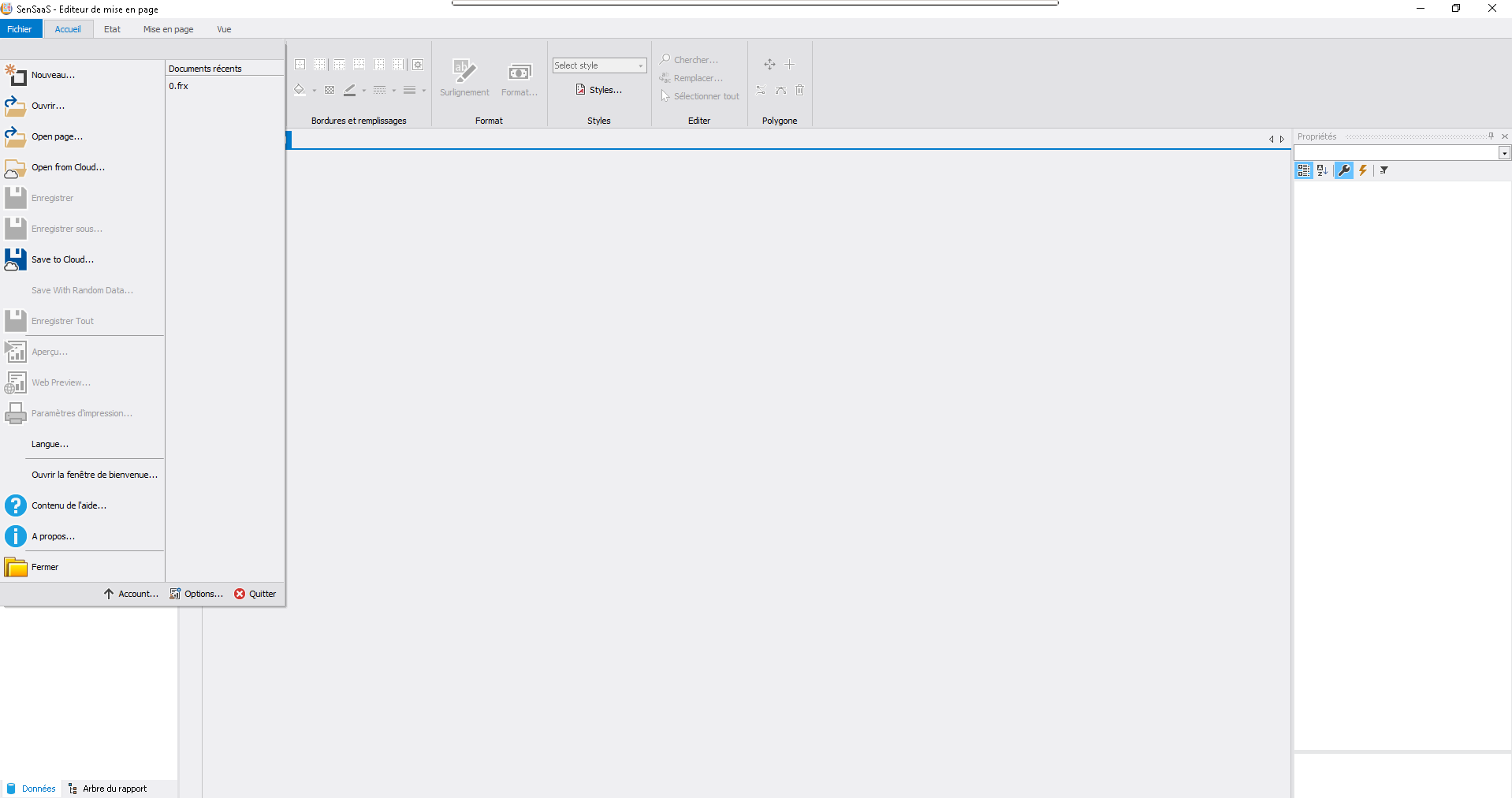The height and width of the screenshot is (798, 1512).
Task: Click the filter funnel icon in Propriétés
Action: pyautogui.click(x=1384, y=170)
